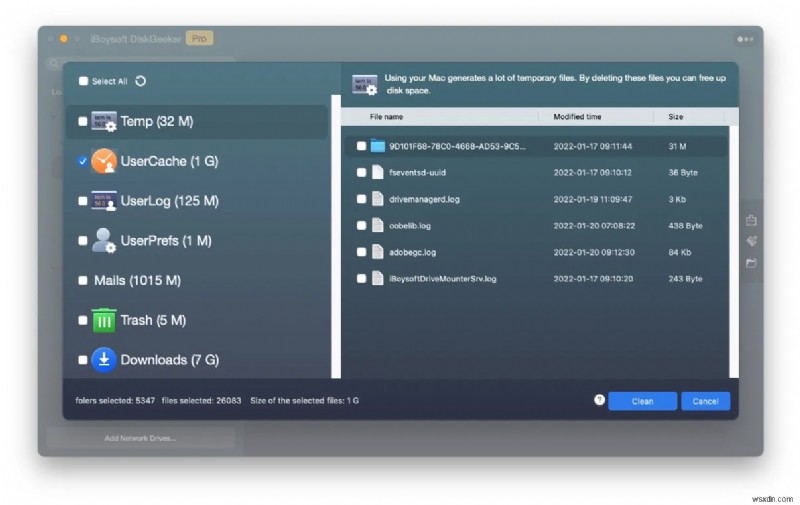The width and height of the screenshot is (800, 505).
Task: Click the UserLog disk icon
Action: (104, 201)
